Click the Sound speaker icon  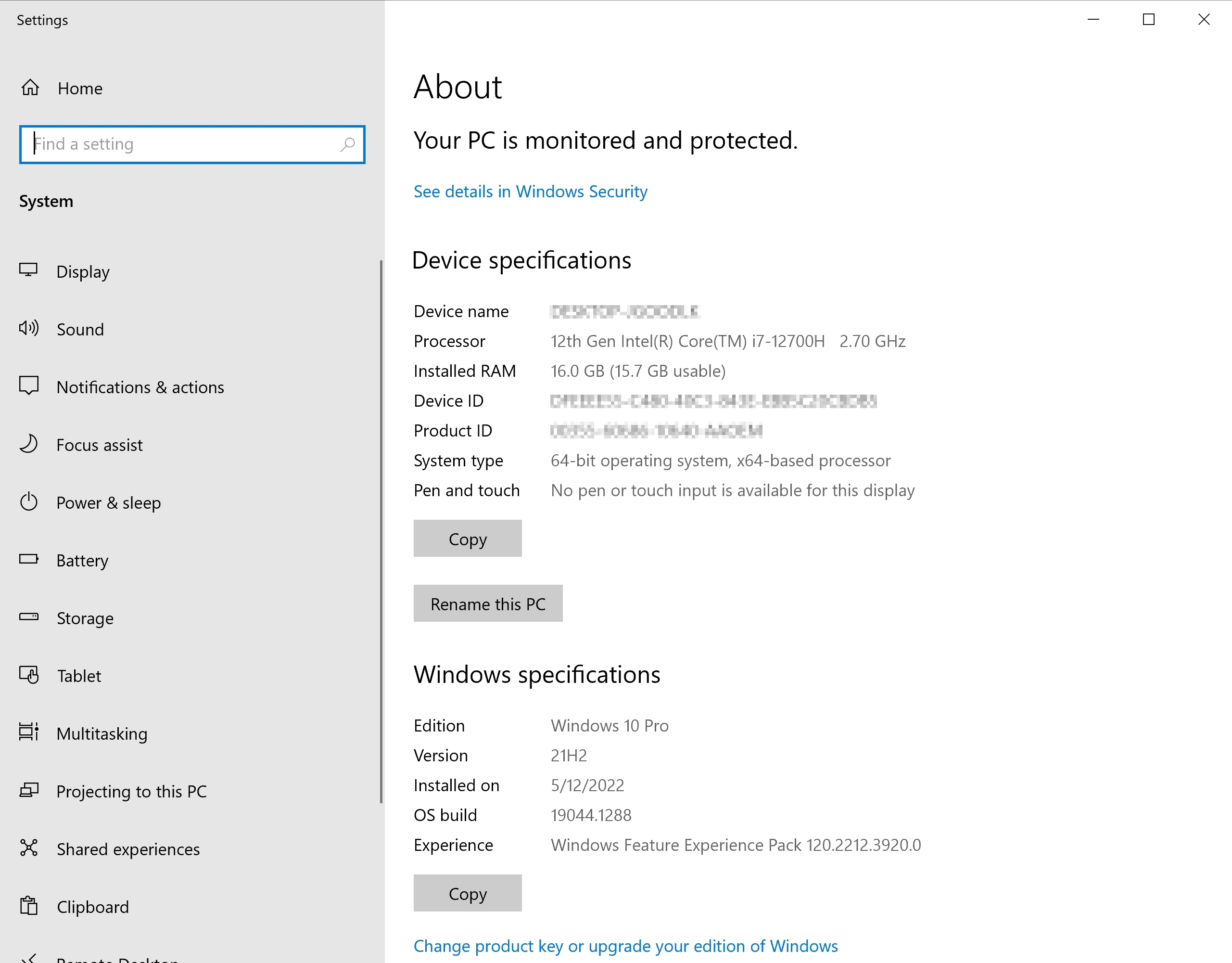tap(29, 328)
